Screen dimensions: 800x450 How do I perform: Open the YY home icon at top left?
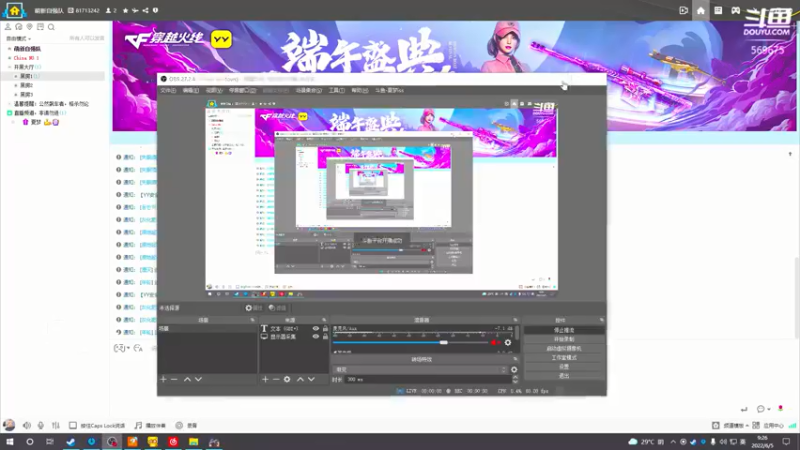tap(14, 10)
